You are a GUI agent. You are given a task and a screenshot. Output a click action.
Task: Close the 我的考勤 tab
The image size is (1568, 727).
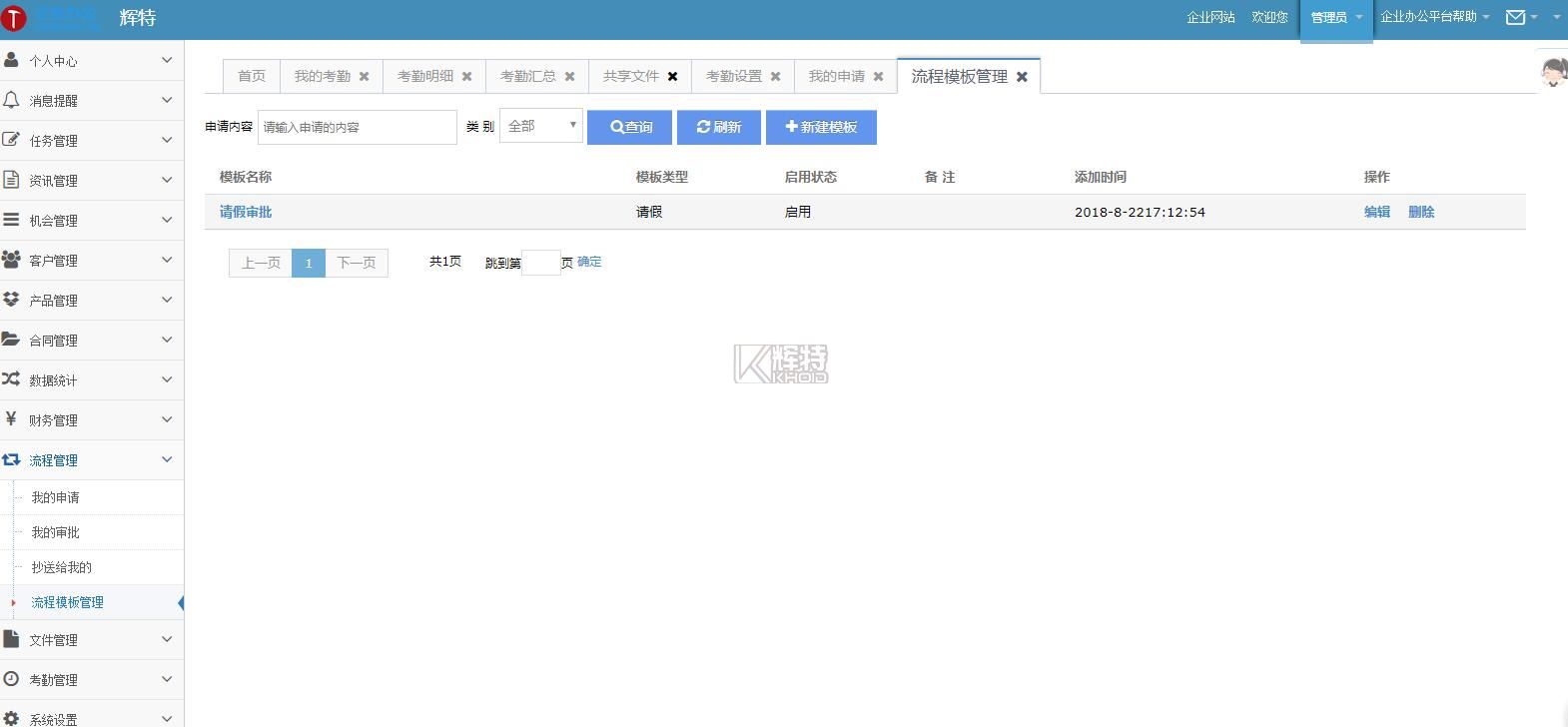364,77
